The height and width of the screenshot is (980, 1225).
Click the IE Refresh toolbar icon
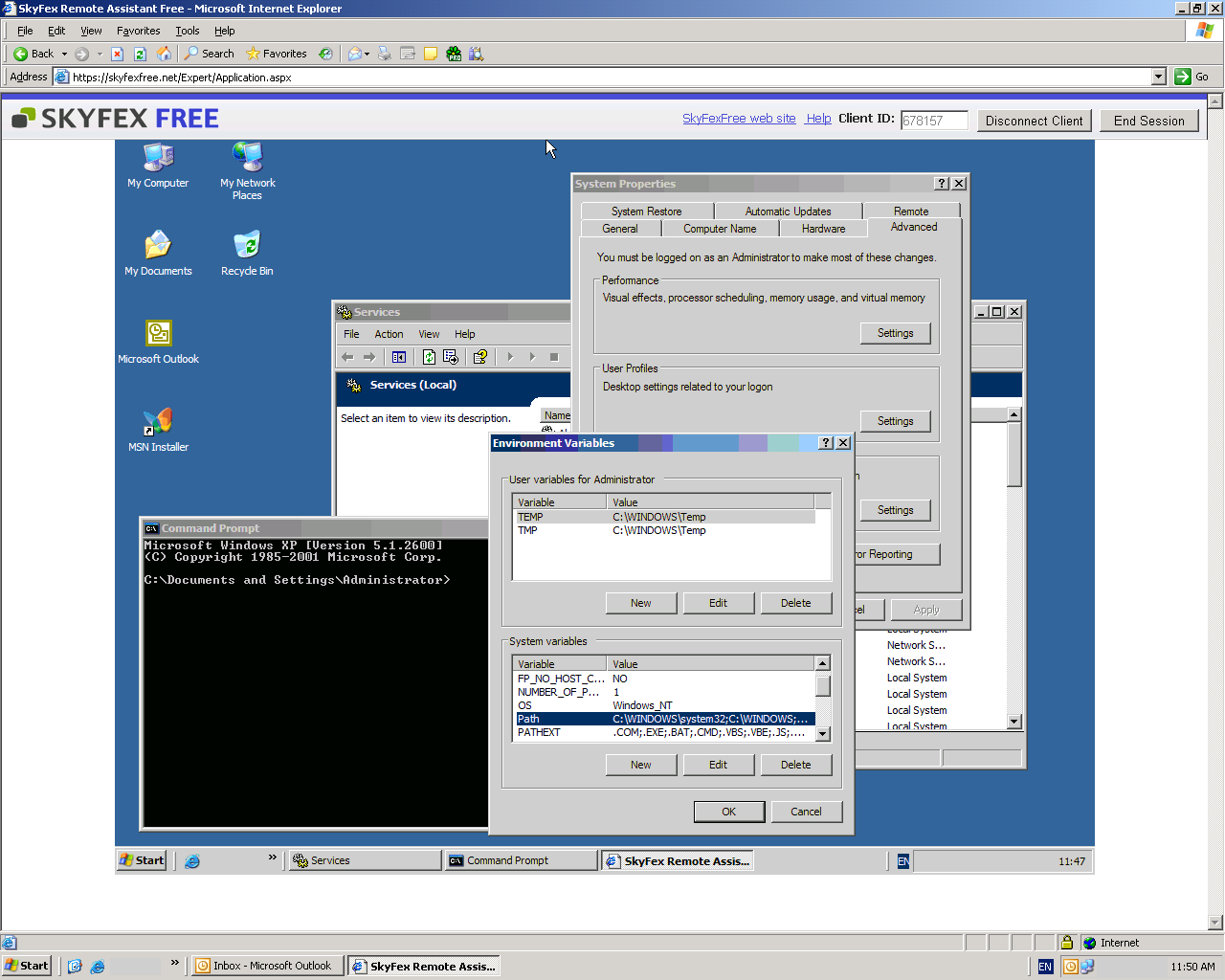point(140,54)
